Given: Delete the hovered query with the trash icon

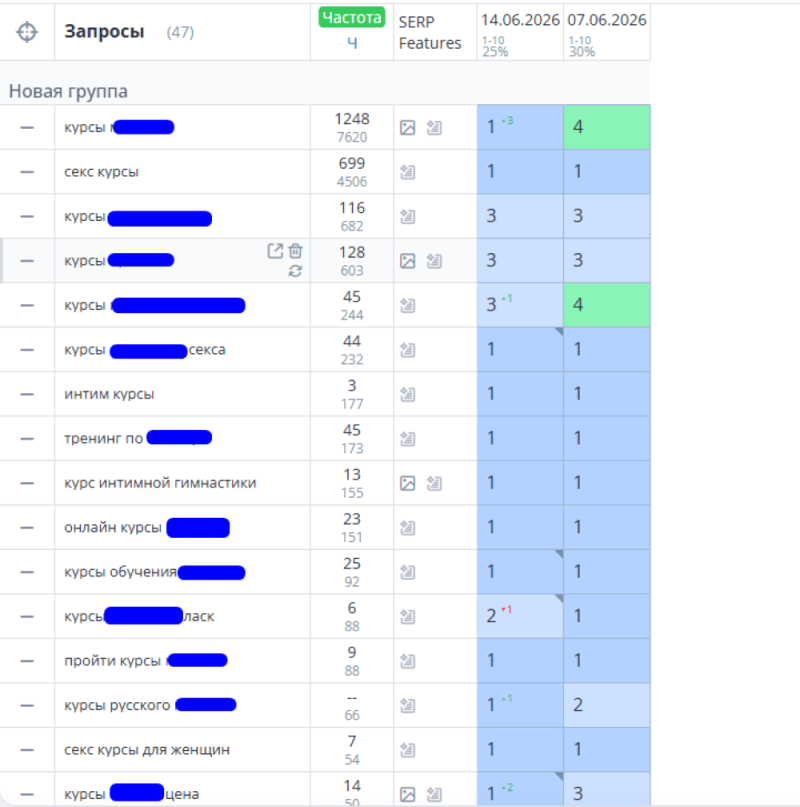Looking at the screenshot, I should coord(295,251).
